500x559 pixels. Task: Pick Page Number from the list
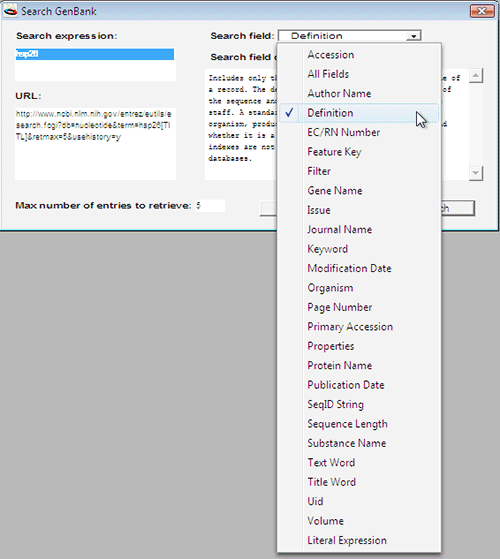pyautogui.click(x=359, y=307)
